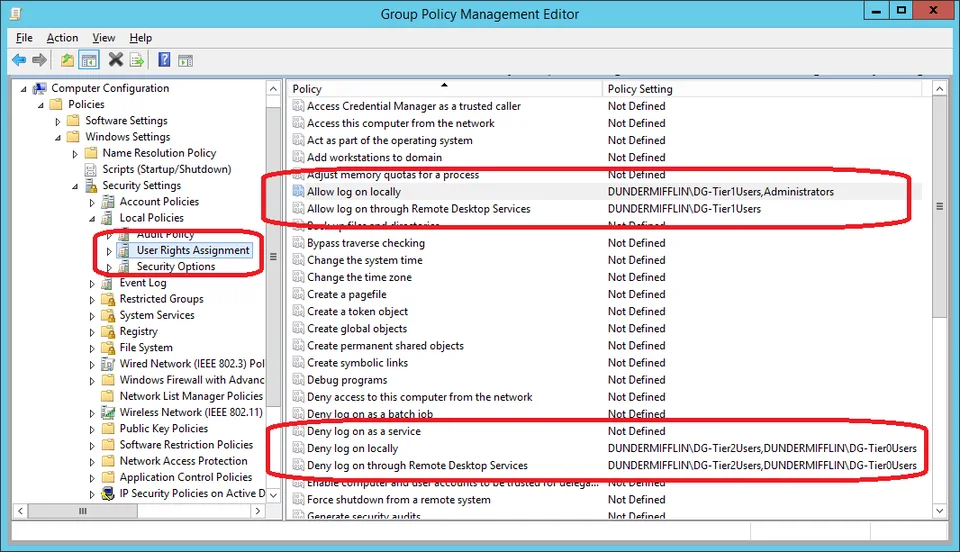Image resolution: width=960 pixels, height=552 pixels.
Task: Click the Policies folder icon in the tree
Action: pyautogui.click(x=56, y=104)
